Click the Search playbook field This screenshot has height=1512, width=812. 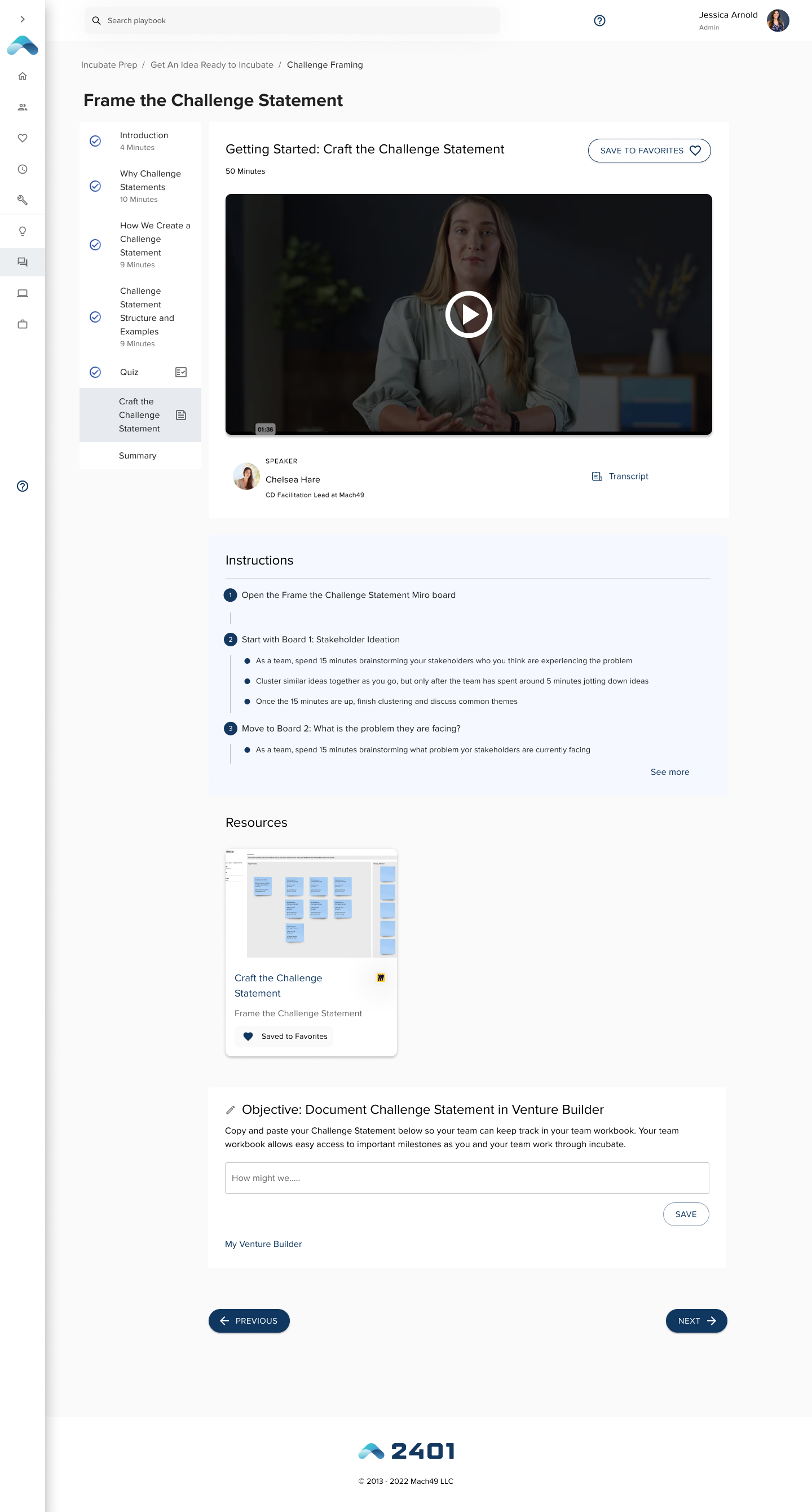tap(292, 20)
